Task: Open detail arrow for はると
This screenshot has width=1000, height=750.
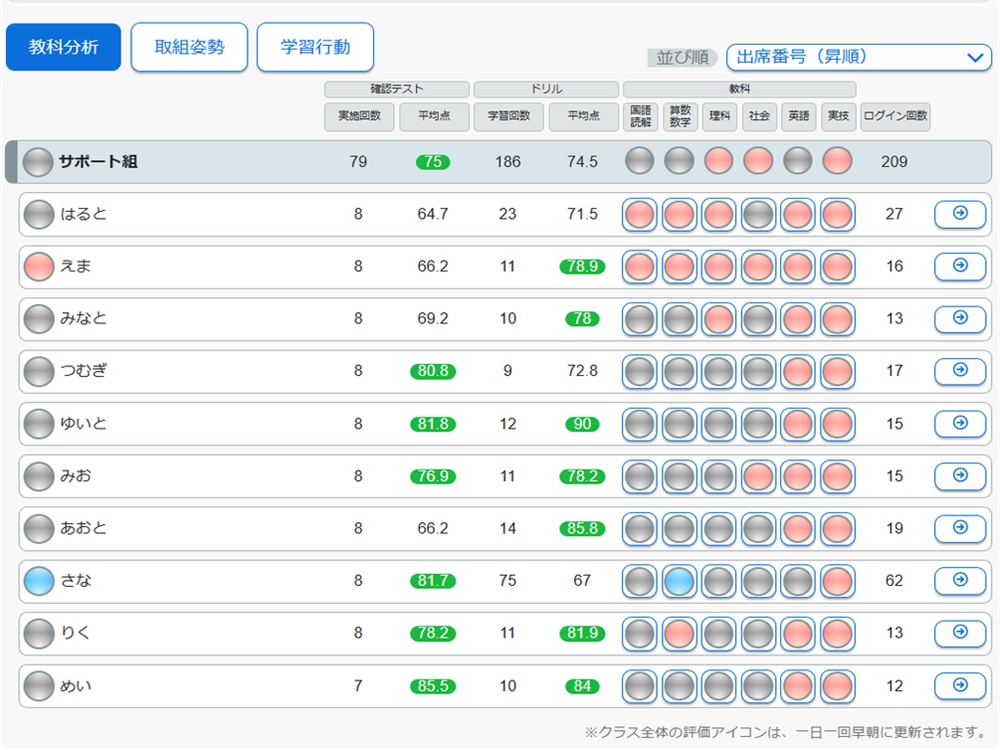Action: [960, 214]
